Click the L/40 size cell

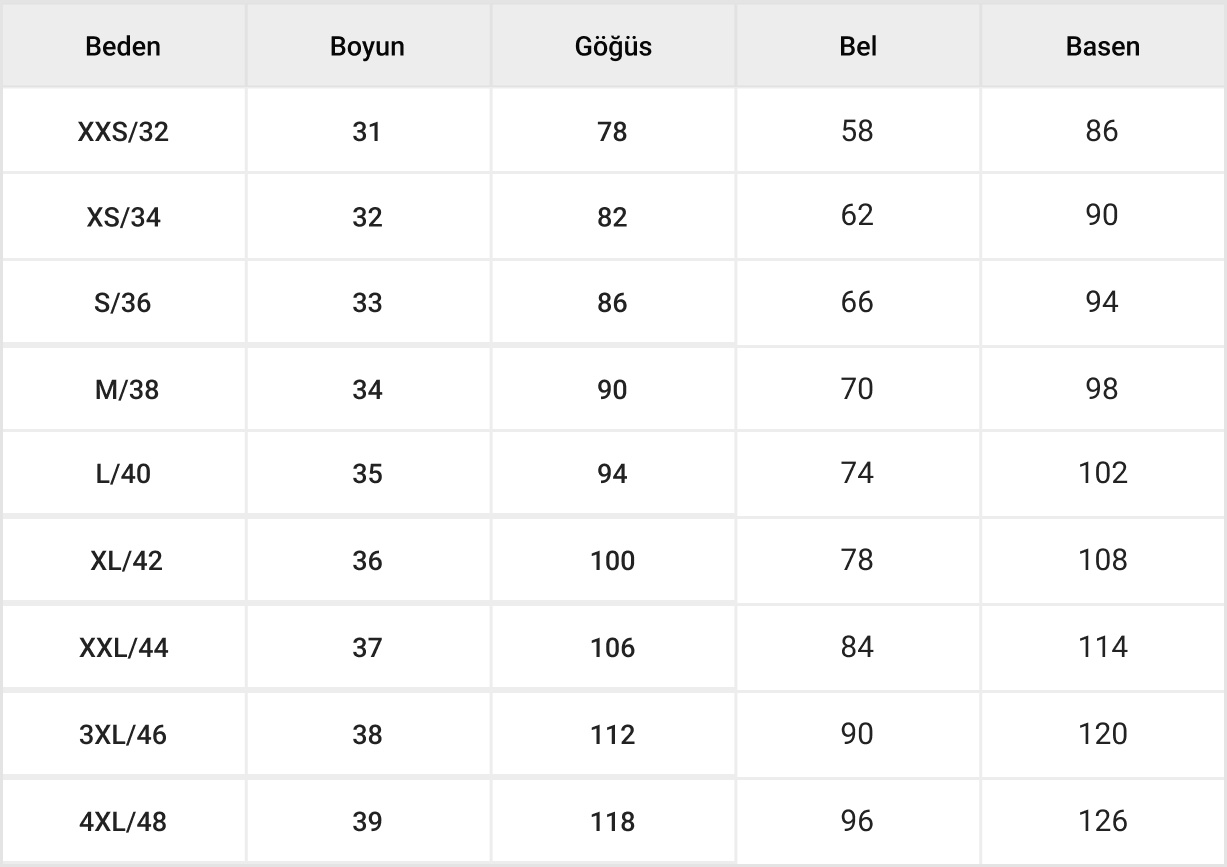click(x=123, y=474)
